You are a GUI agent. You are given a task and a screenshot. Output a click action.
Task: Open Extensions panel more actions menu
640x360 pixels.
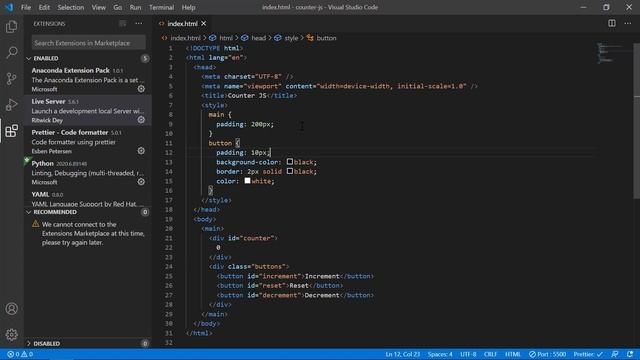[139, 24]
